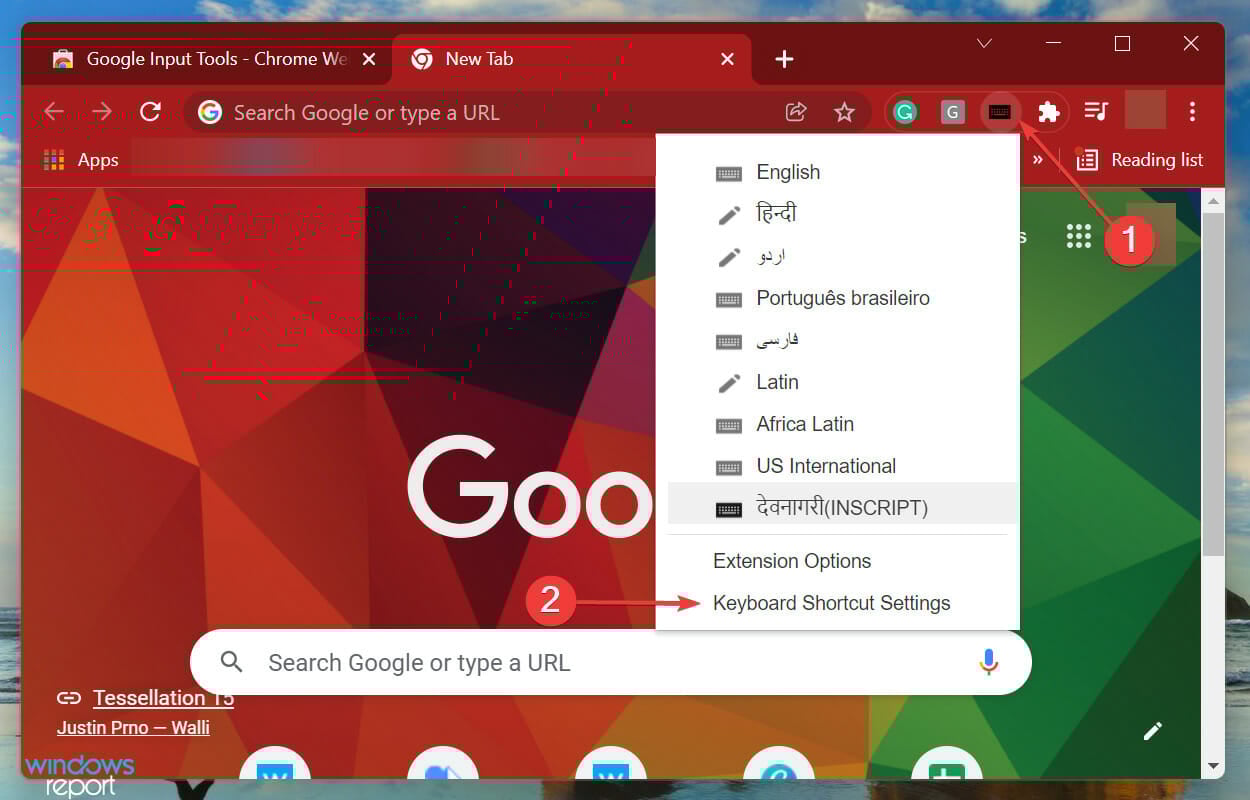Open the Grammarly extension icon

pyautogui.click(x=905, y=113)
